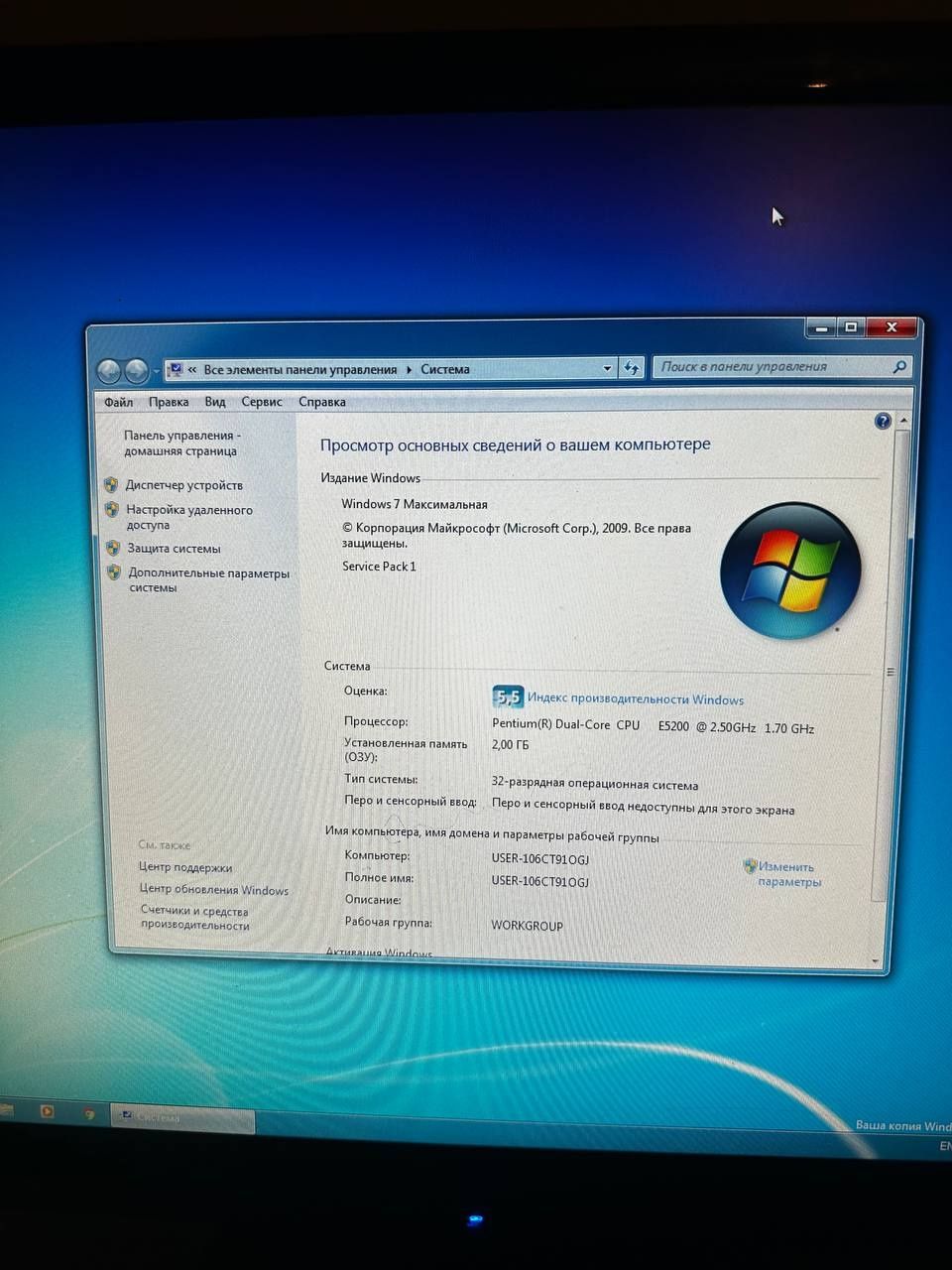Click shield icon next to Дополнительные параметры системы

pyautogui.click(x=114, y=572)
